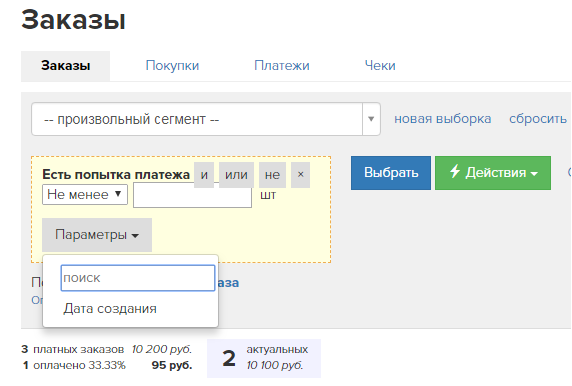Toggle the 'не' negation operator
572x386 pixels.
pyautogui.click(x=273, y=175)
